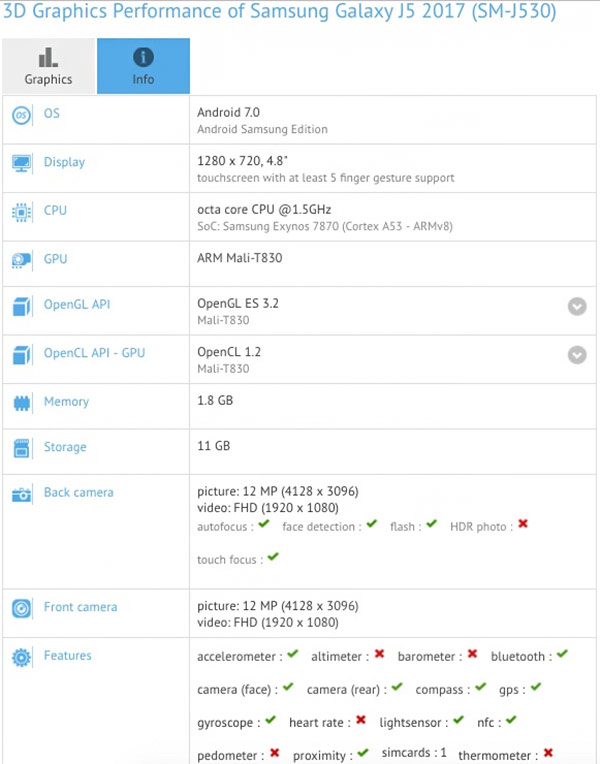Click the red cross next to HDR photo
The height and width of the screenshot is (764, 600).
coord(523,524)
